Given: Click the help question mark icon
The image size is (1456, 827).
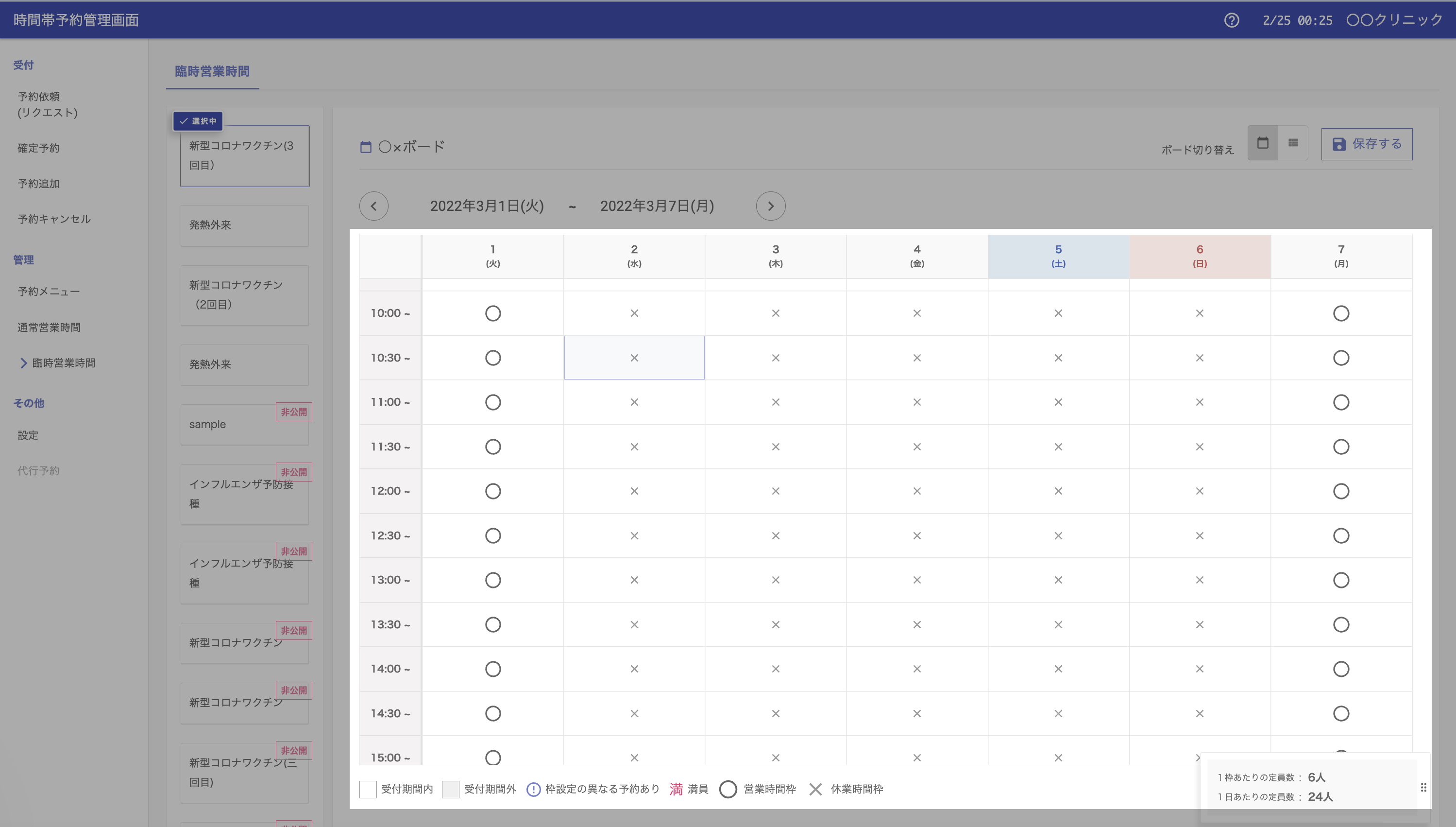Looking at the screenshot, I should point(1231,20).
